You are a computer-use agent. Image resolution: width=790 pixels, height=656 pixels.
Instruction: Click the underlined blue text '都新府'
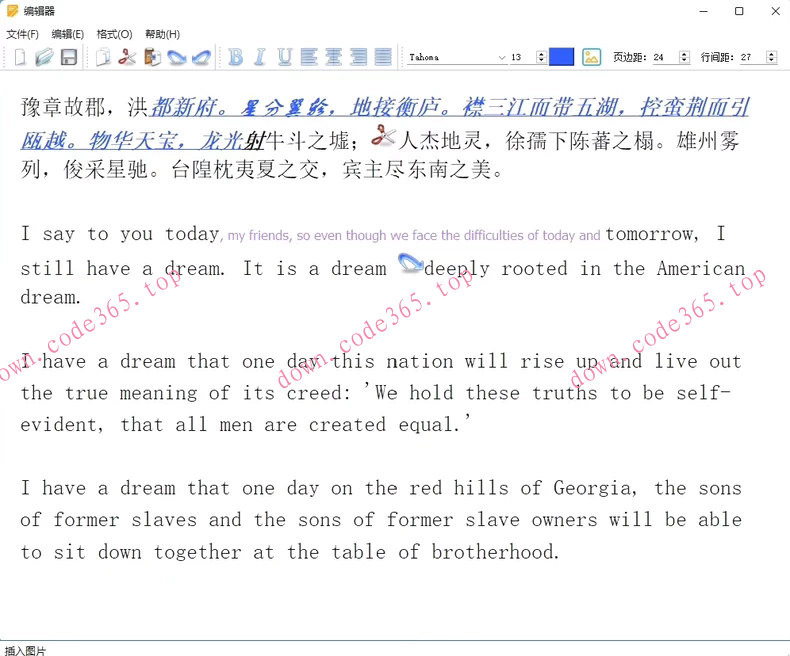tap(184, 107)
